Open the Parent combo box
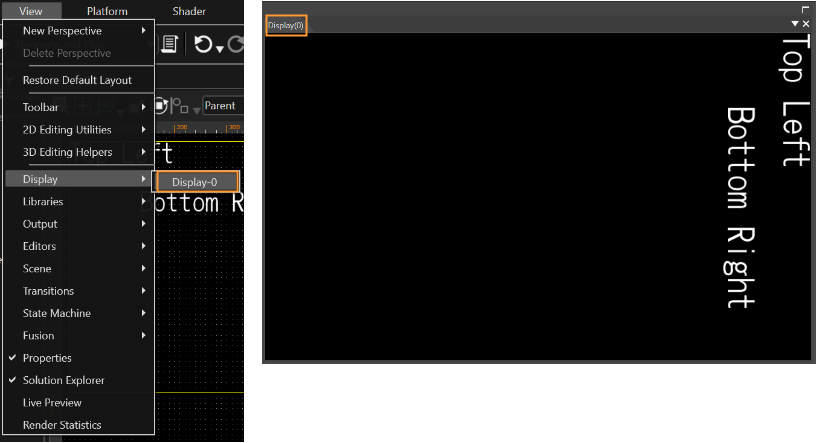The width and height of the screenshot is (817, 443). 223,106
